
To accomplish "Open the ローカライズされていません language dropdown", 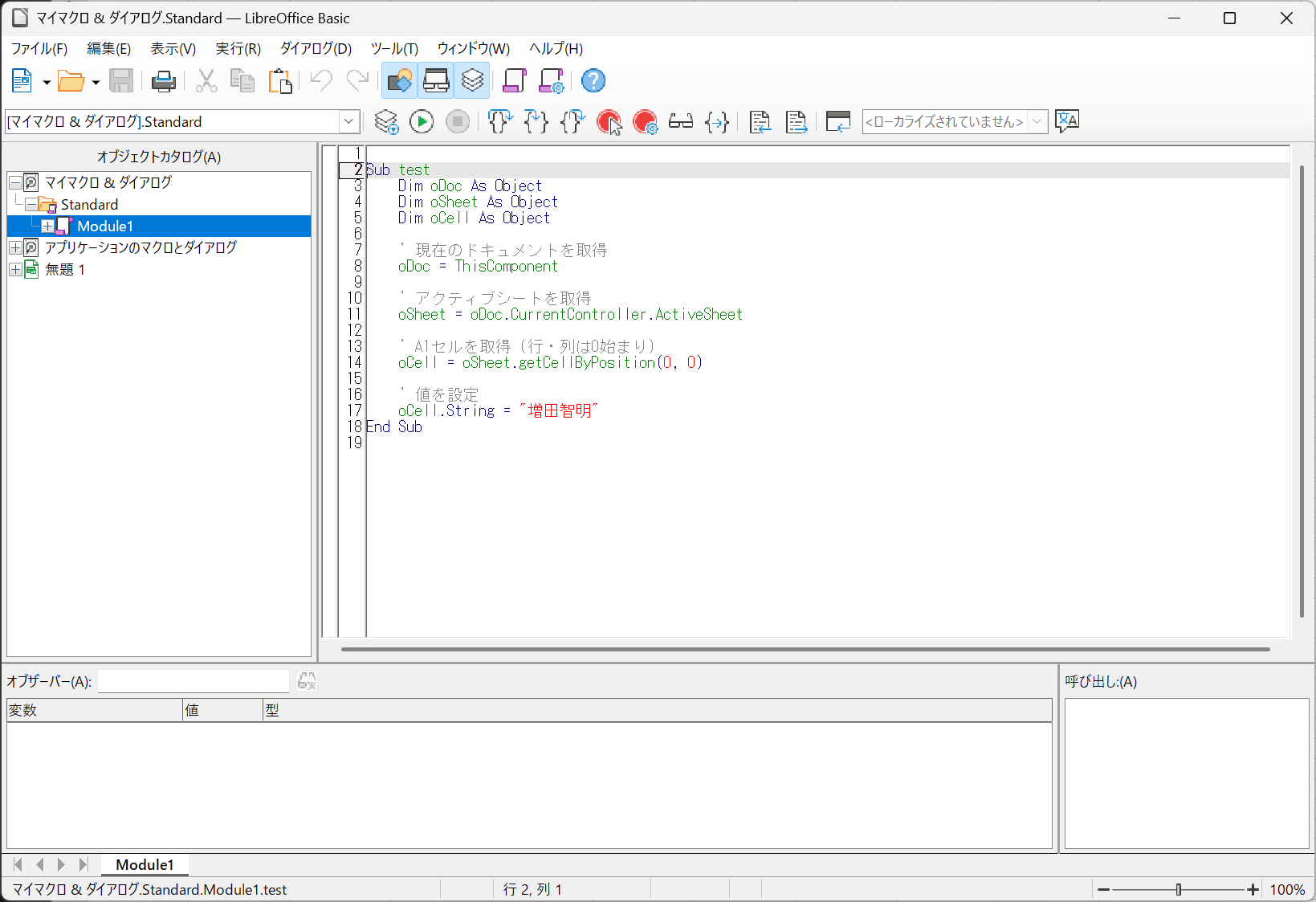I will (1037, 122).
